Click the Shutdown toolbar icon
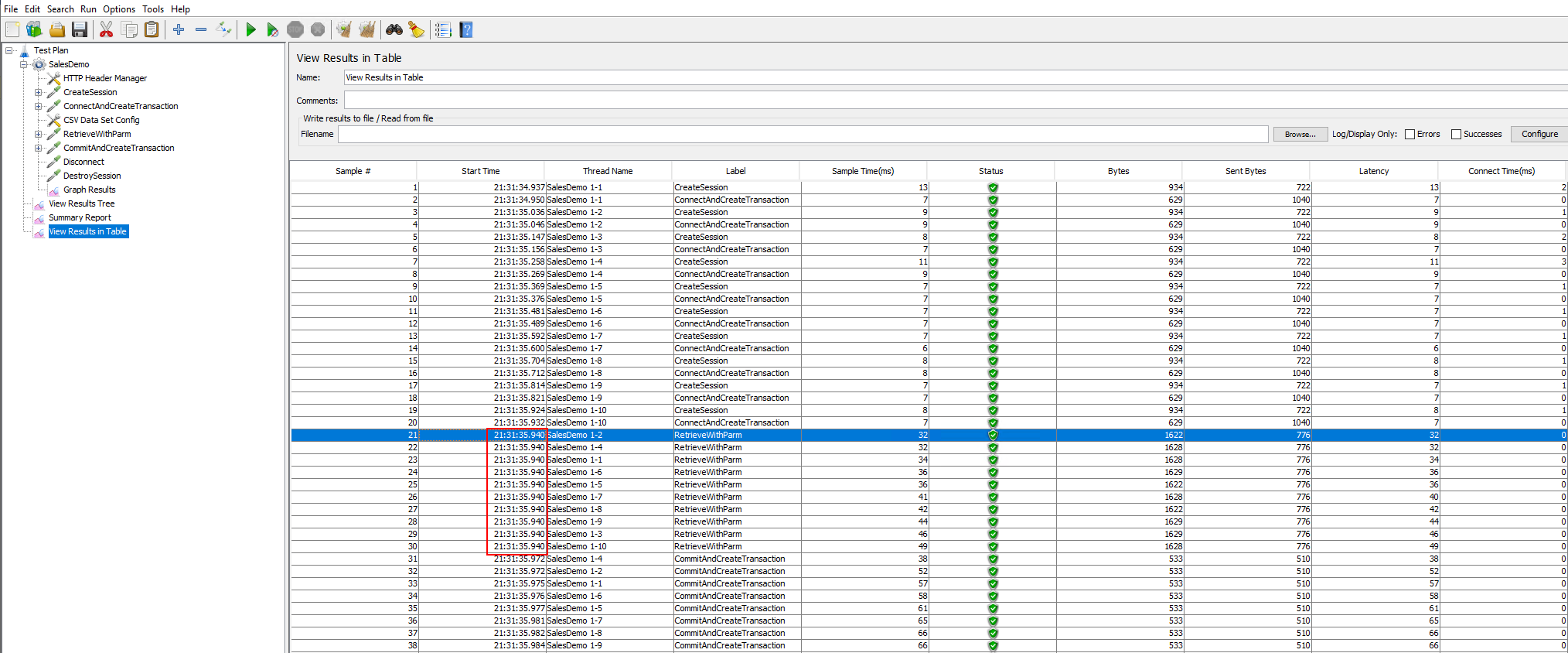Screen dimensions: 1568x653 coord(318,29)
